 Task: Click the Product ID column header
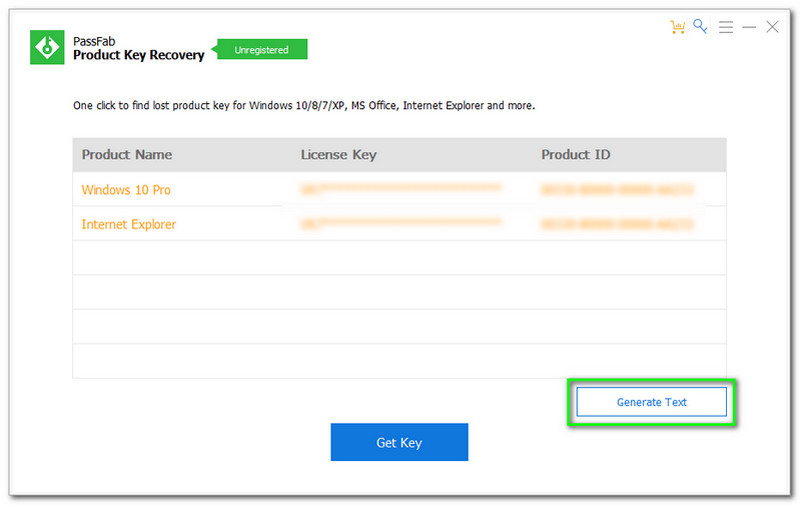(576, 155)
